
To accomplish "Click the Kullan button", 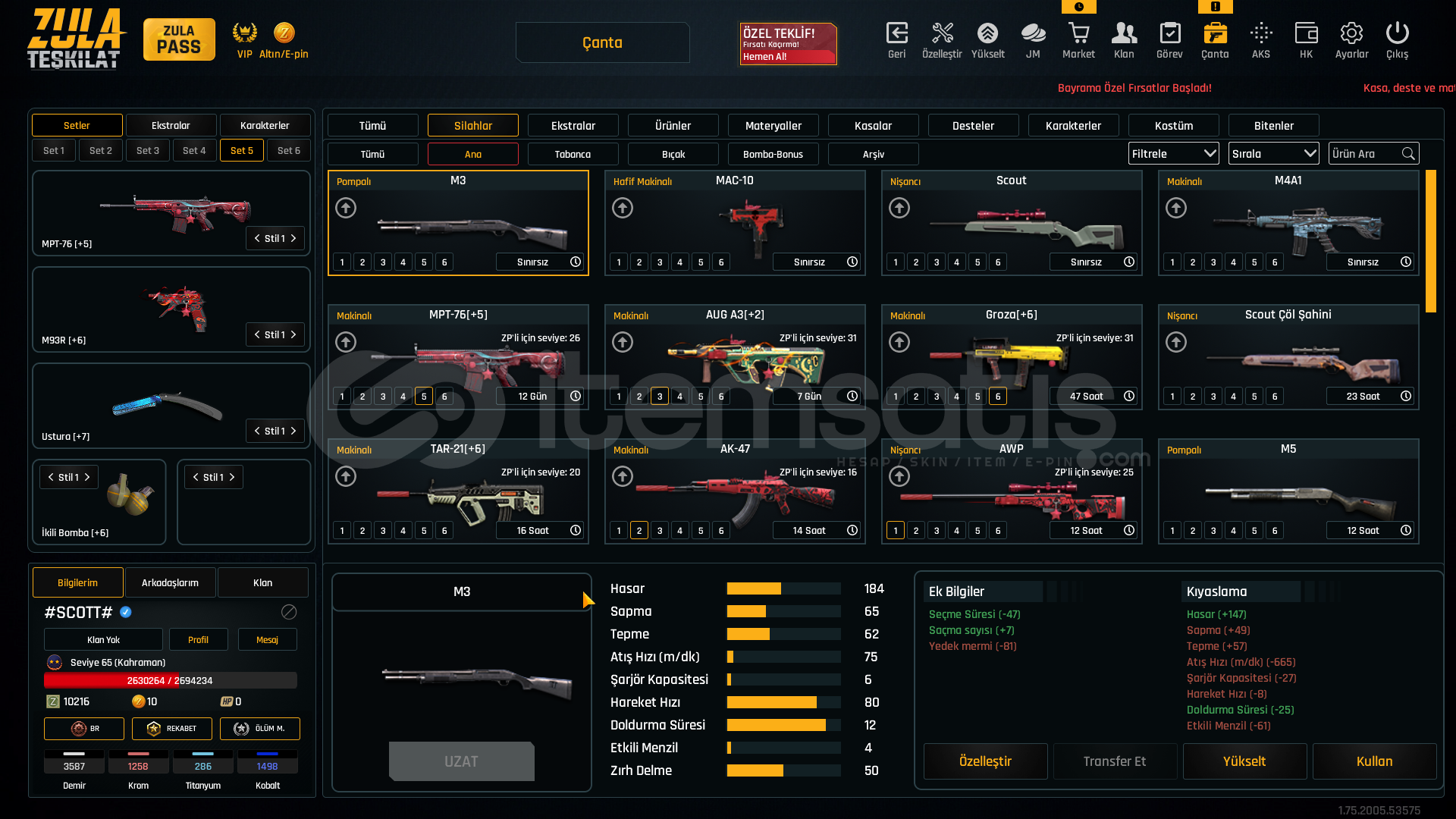I will [x=1375, y=761].
